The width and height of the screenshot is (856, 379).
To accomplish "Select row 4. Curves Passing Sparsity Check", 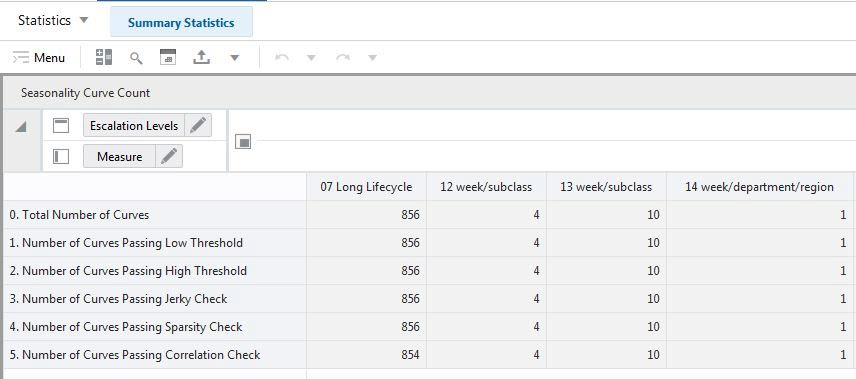I will (154, 327).
